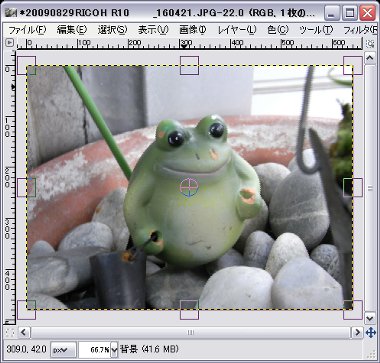
Task: Open the ファイル(F) menu
Action: point(27,30)
